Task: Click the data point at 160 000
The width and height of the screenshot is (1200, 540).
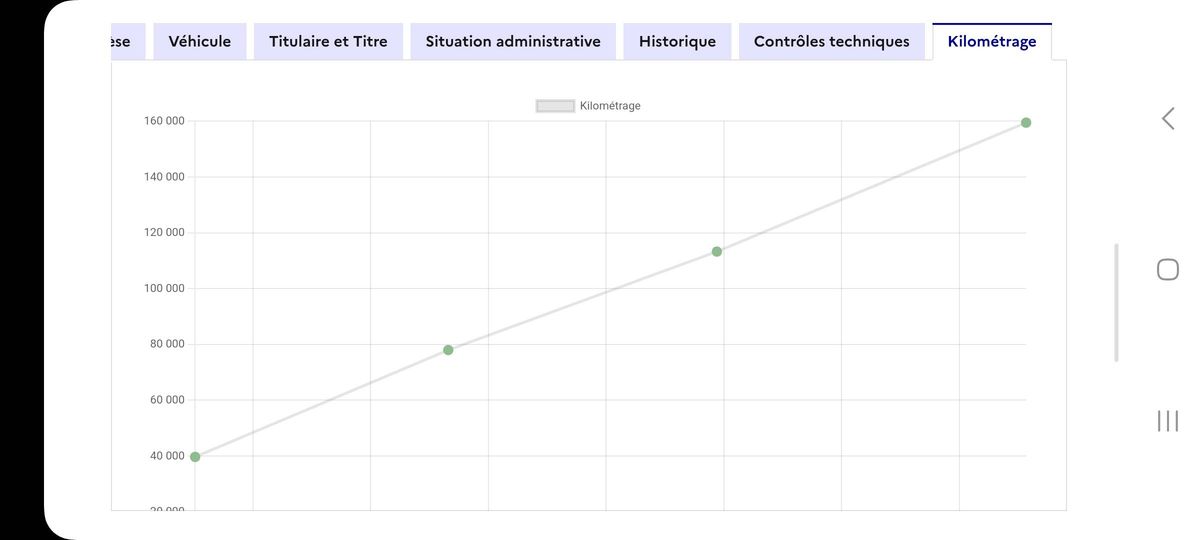Action: [x=1026, y=123]
